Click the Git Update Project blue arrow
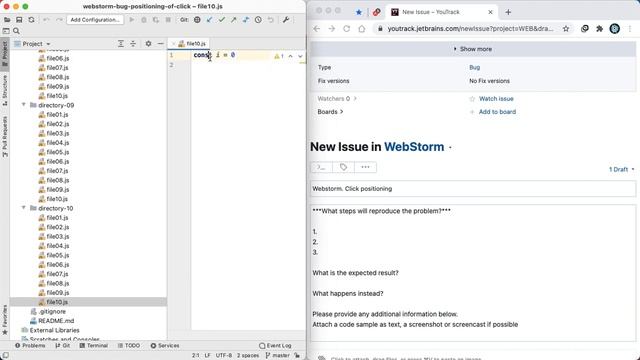 (x=209, y=20)
